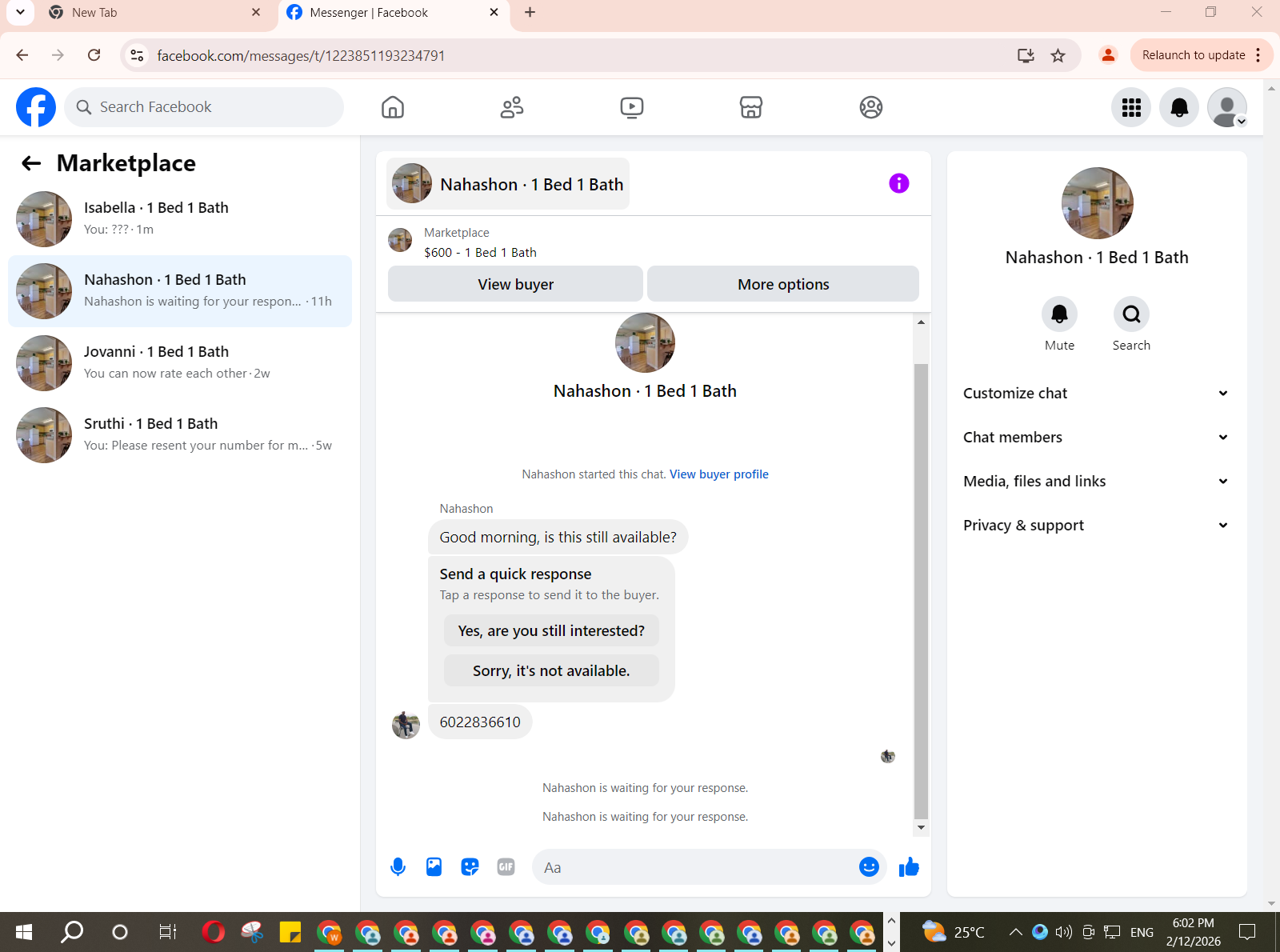Click the attach photo icon in composer
1280x952 pixels.
point(434,867)
